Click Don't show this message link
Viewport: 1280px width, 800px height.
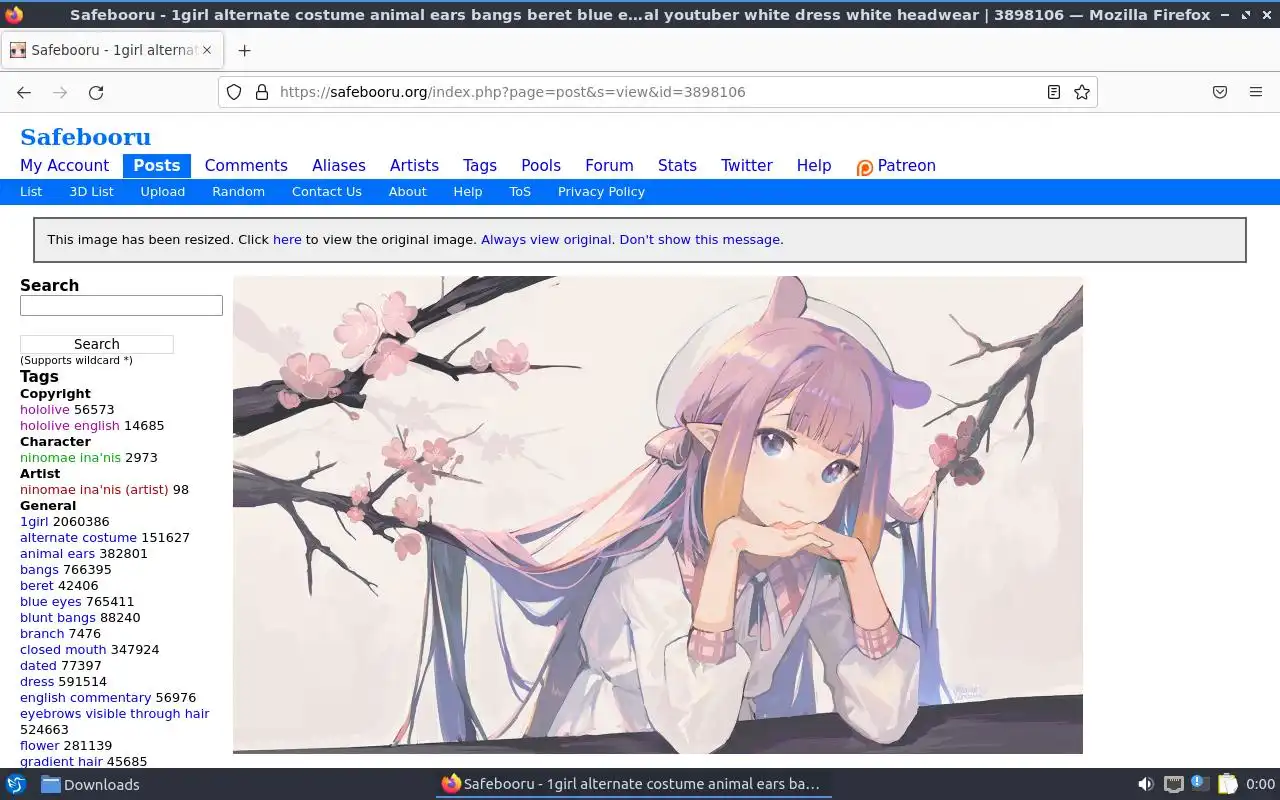(699, 240)
